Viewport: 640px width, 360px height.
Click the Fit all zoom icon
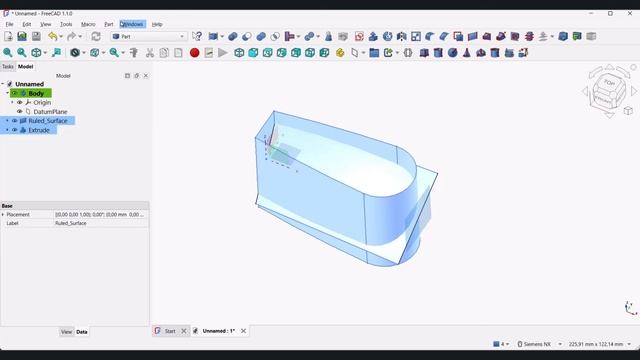8,53
